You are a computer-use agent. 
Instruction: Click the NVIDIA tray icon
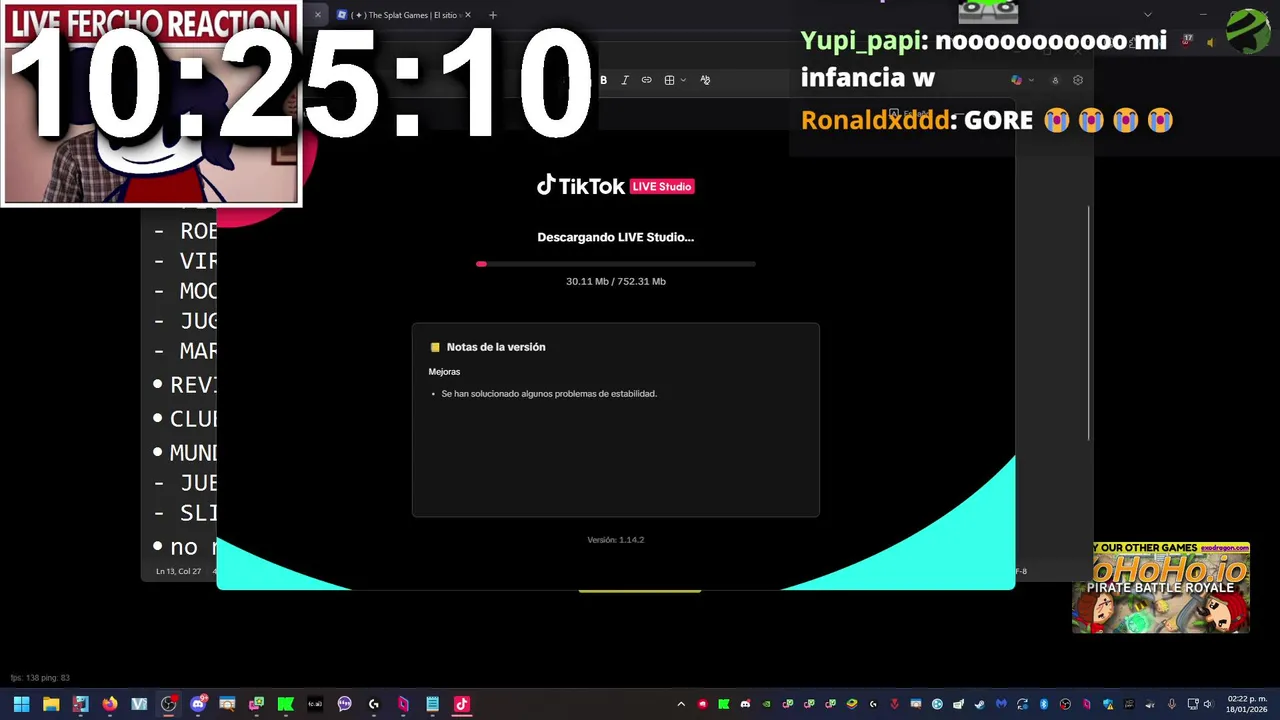click(767, 704)
